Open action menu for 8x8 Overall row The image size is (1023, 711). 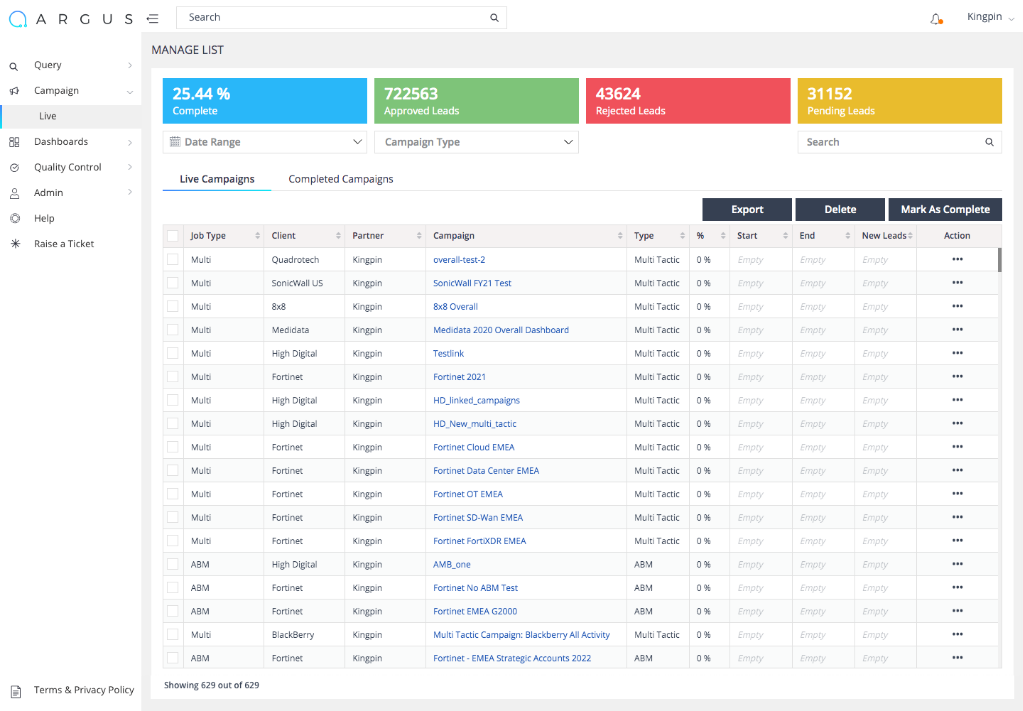click(x=957, y=307)
